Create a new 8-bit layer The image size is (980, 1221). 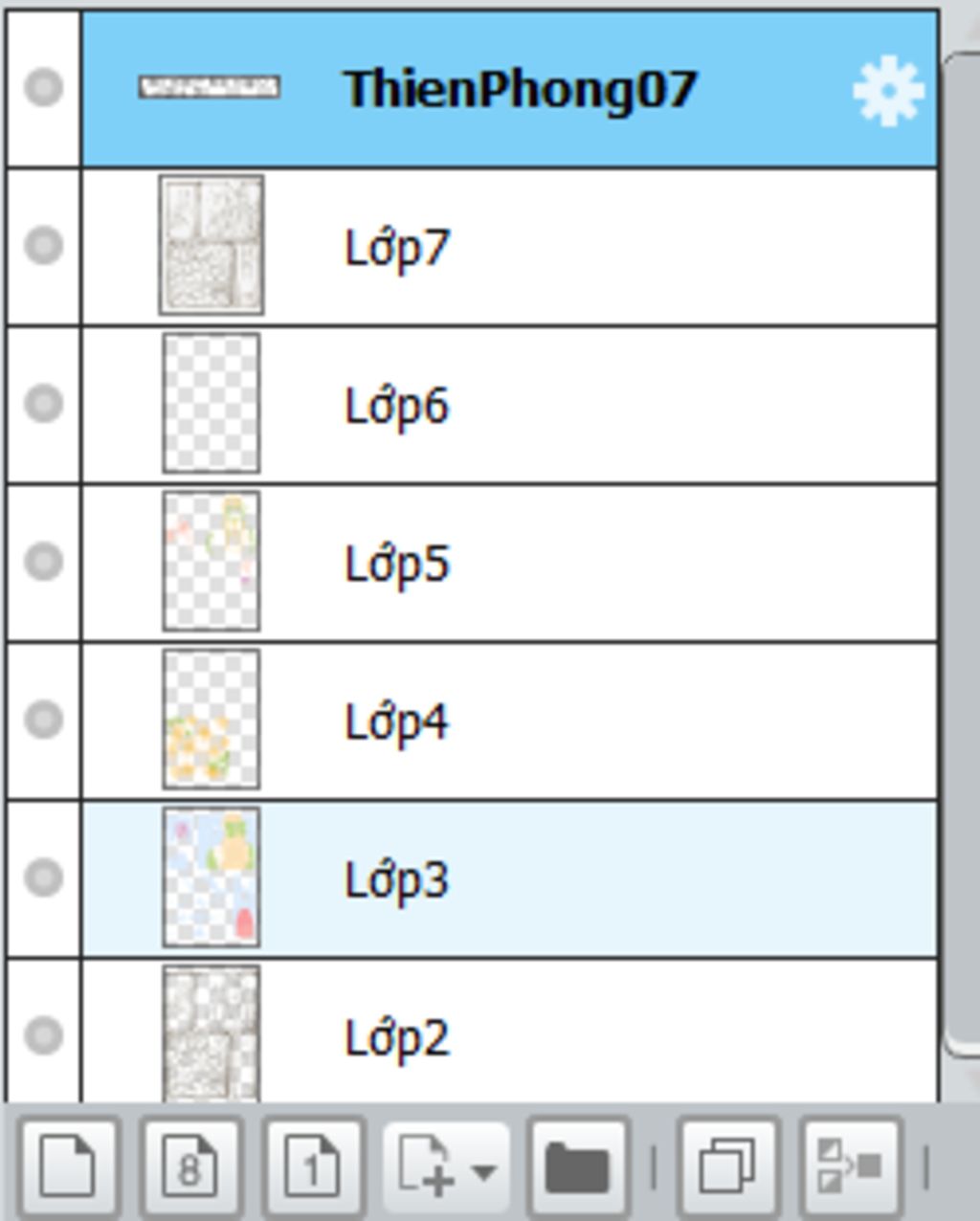tap(190, 1165)
